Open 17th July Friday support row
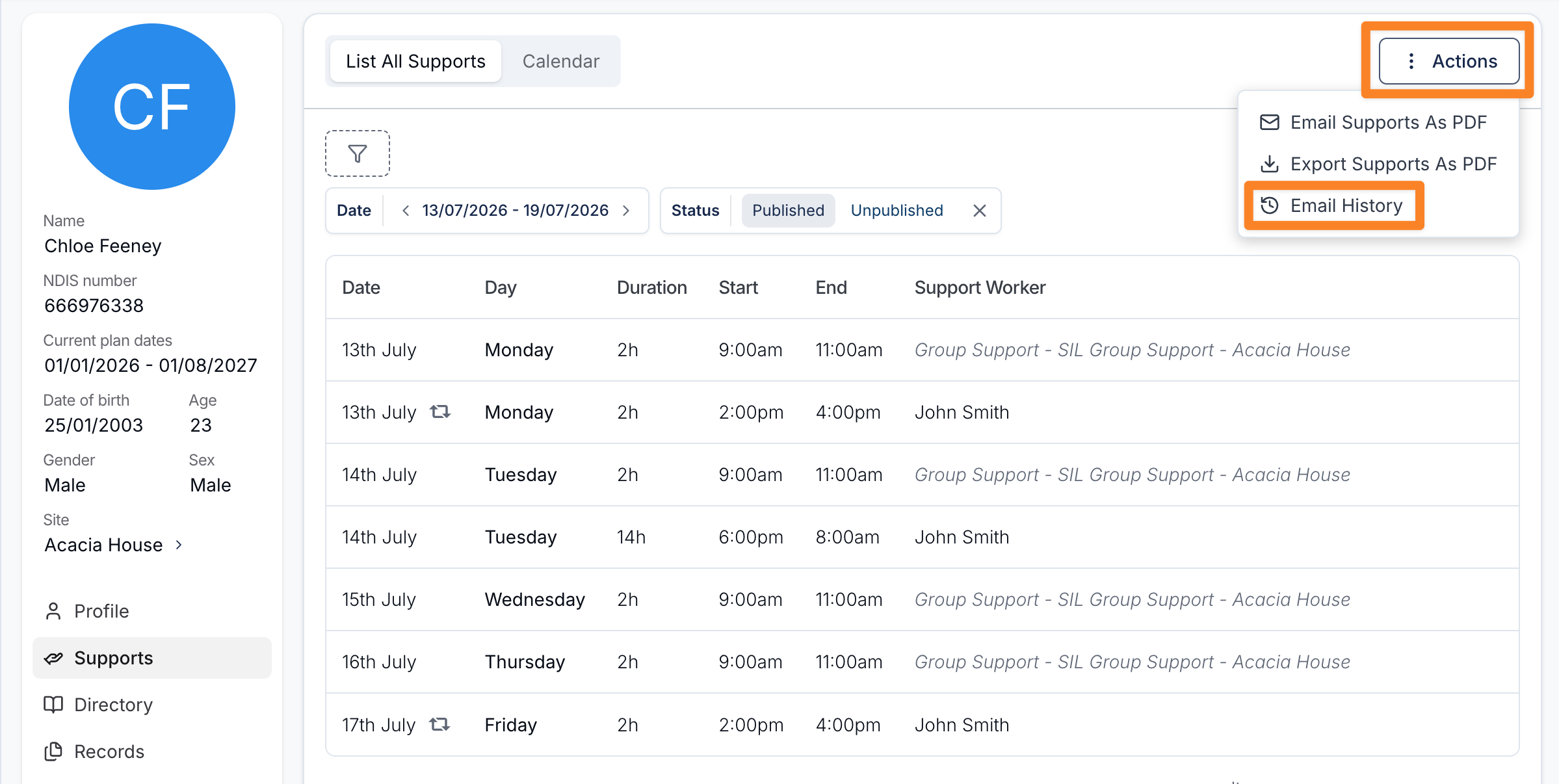The width and height of the screenshot is (1559, 784). (x=922, y=724)
